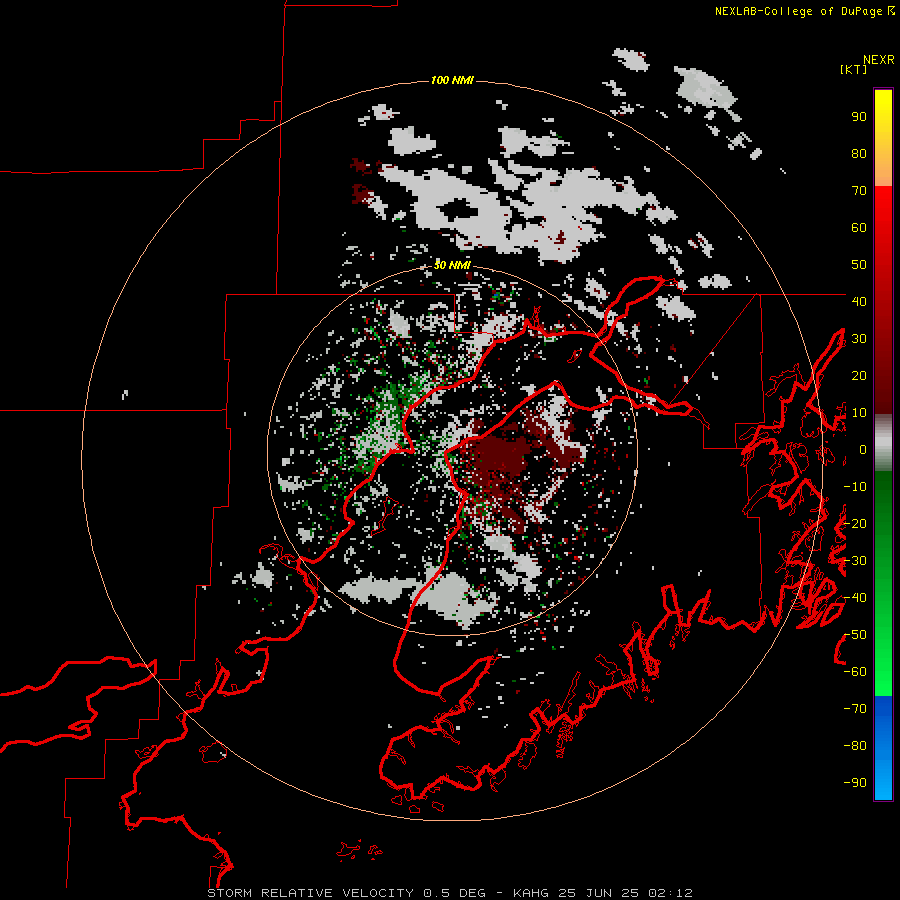Click the -70 value on velocity scale
Screen dimensions: 900x900
click(x=855, y=709)
